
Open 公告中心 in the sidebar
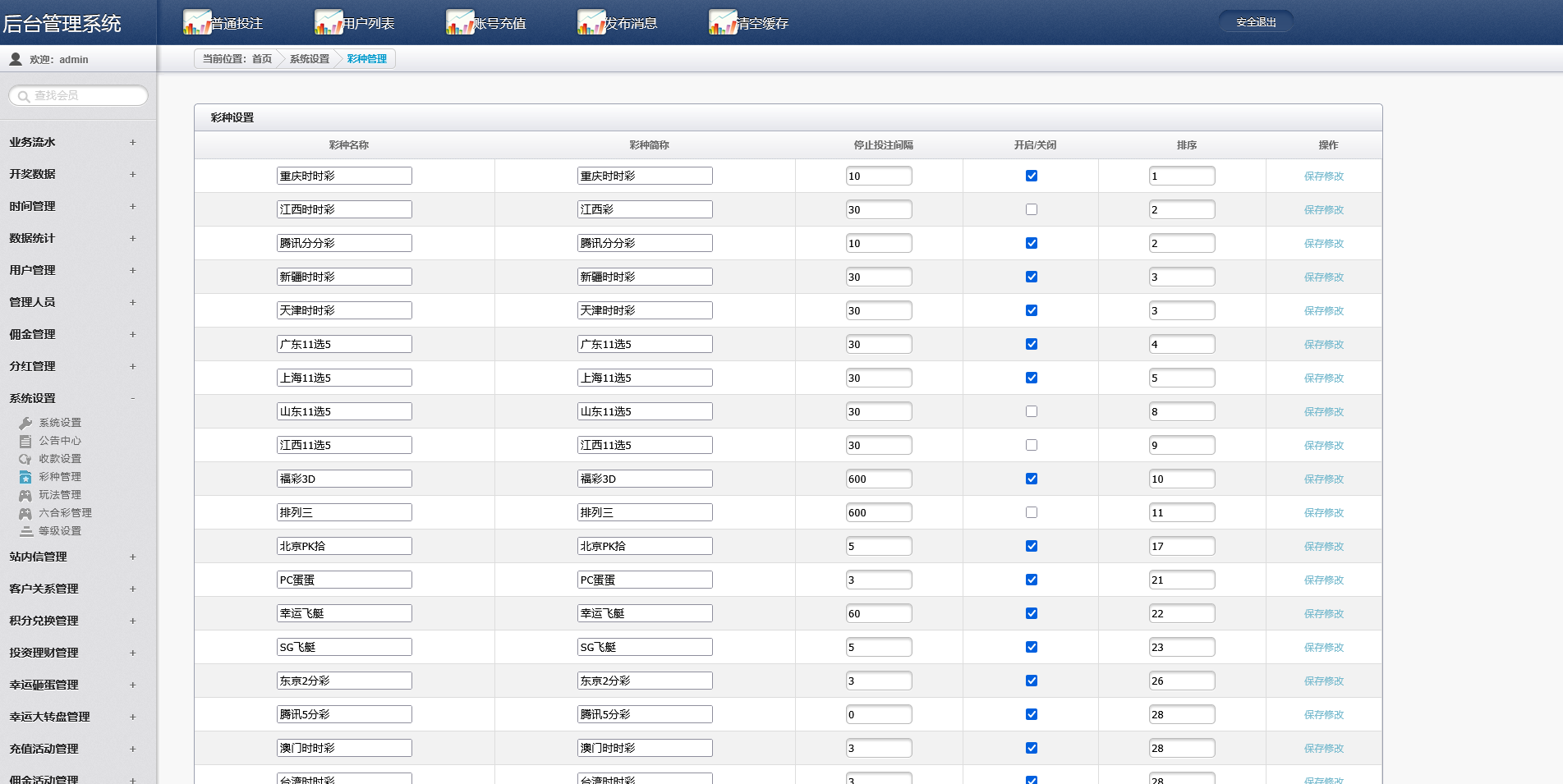point(60,441)
